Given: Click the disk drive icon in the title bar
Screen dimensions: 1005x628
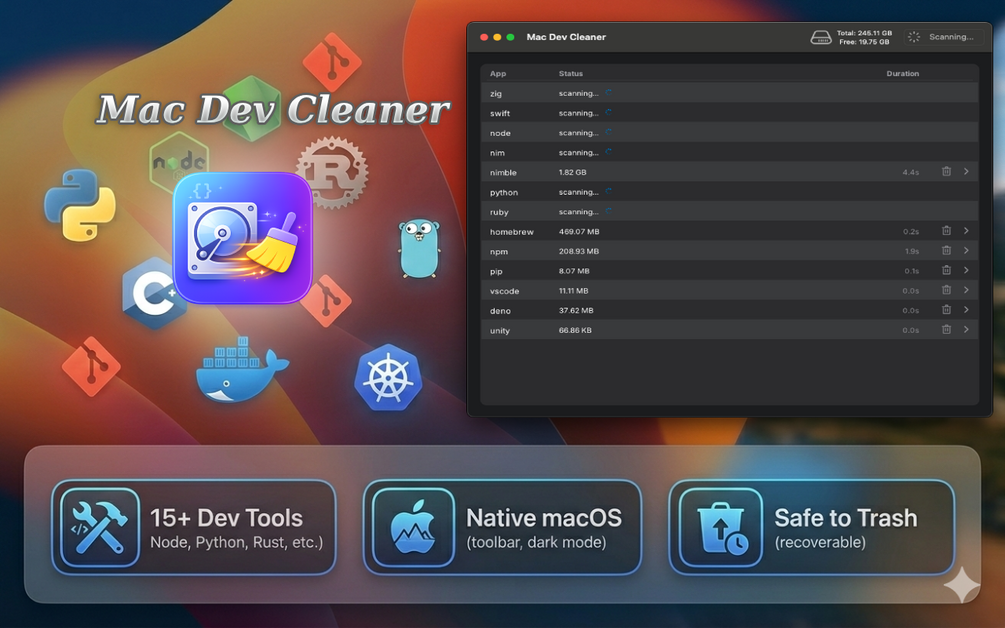Looking at the screenshot, I should click(821, 37).
